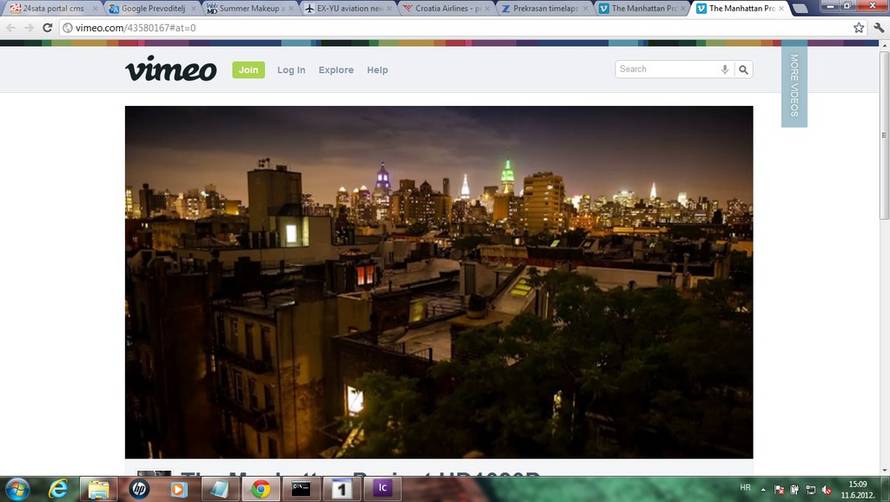The height and width of the screenshot is (502, 890).
Task: Launch Internet Explorer from the taskbar
Action: (58, 489)
